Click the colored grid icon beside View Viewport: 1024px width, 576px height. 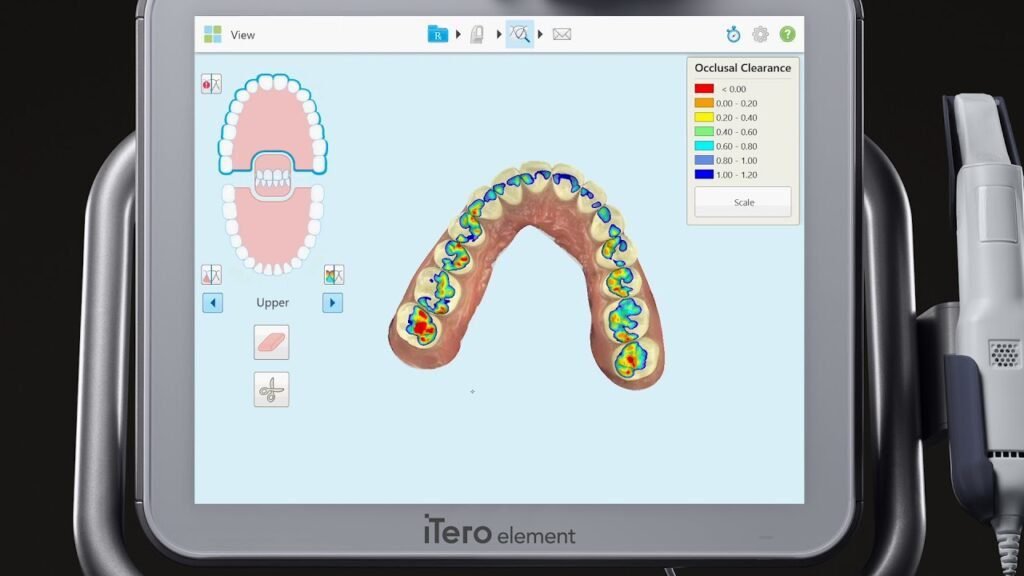pos(213,34)
